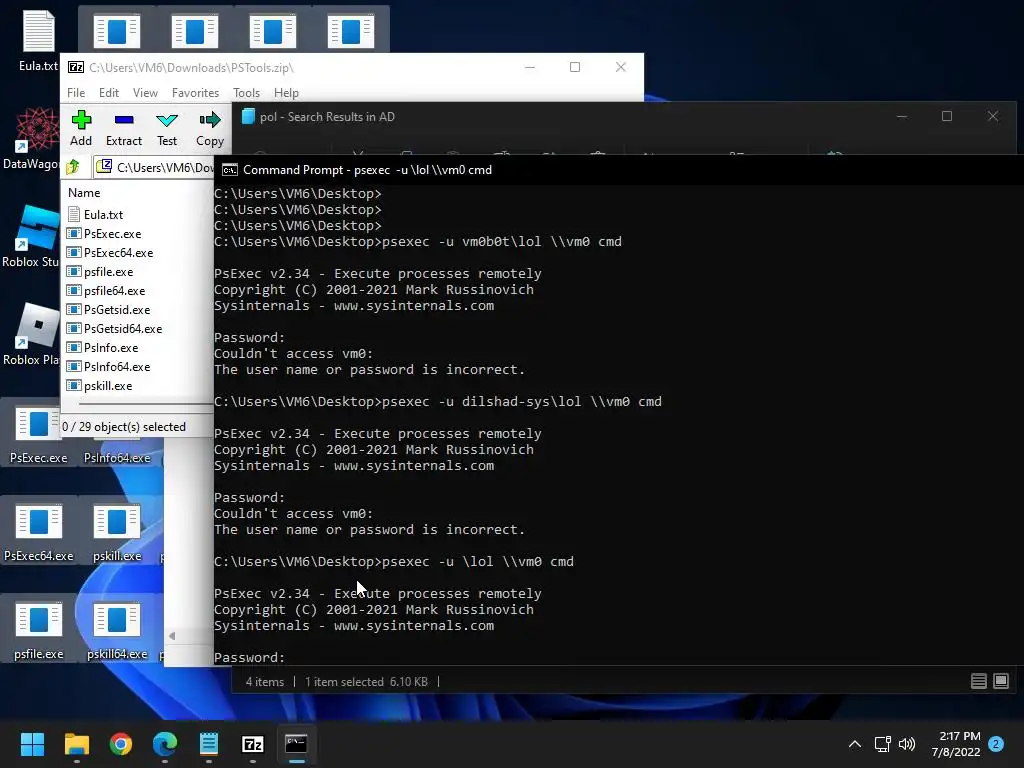Switch to 7-Zip from the taskbar
1024x768 pixels.
253,744
